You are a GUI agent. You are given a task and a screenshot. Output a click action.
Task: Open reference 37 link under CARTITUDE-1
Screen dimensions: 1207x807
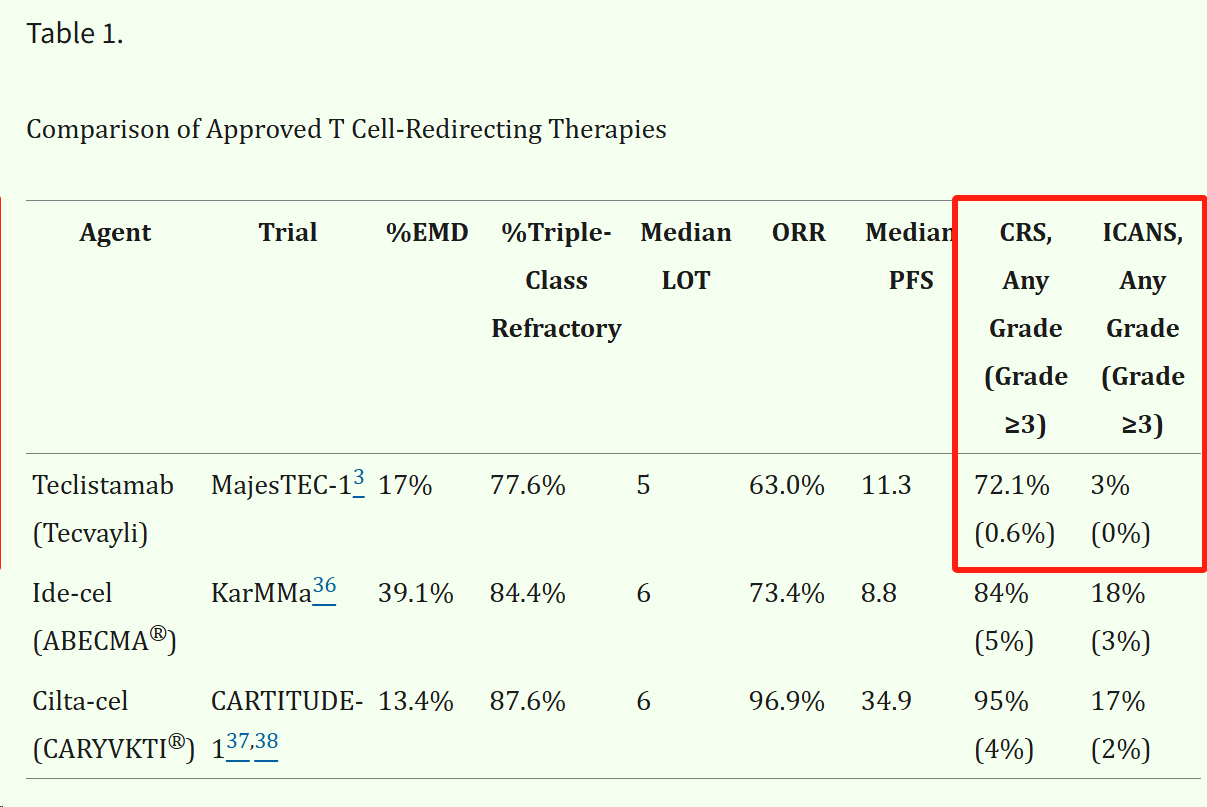[238, 743]
